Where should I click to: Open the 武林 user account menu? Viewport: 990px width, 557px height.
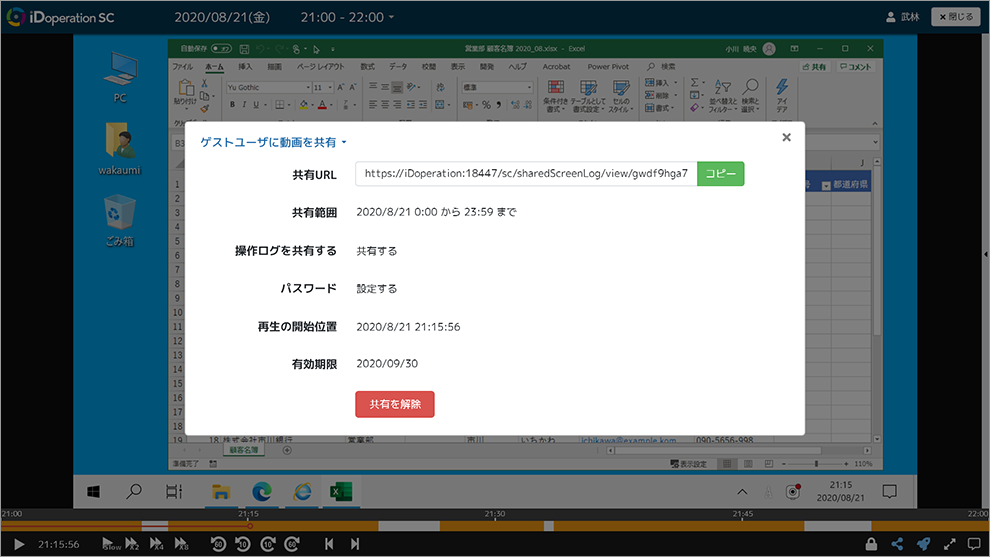pyautogui.click(x=902, y=17)
